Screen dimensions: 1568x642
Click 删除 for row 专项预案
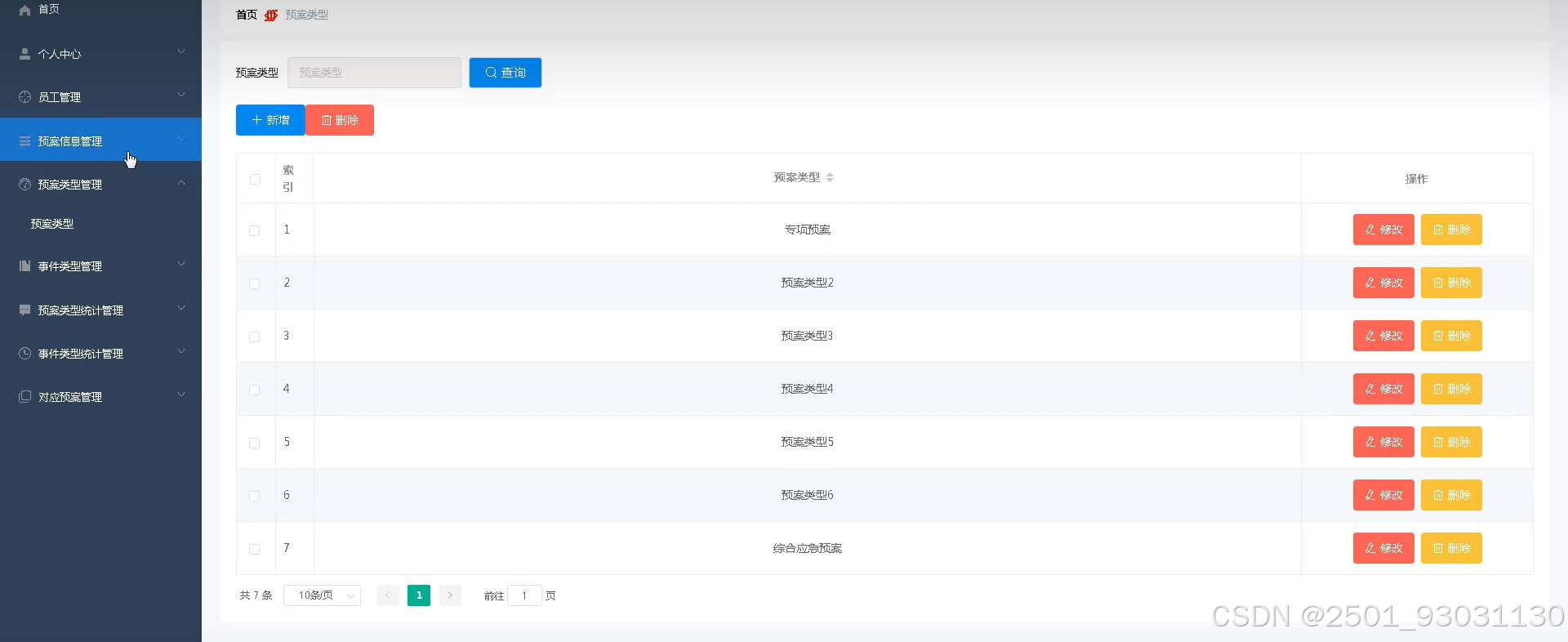click(1451, 230)
